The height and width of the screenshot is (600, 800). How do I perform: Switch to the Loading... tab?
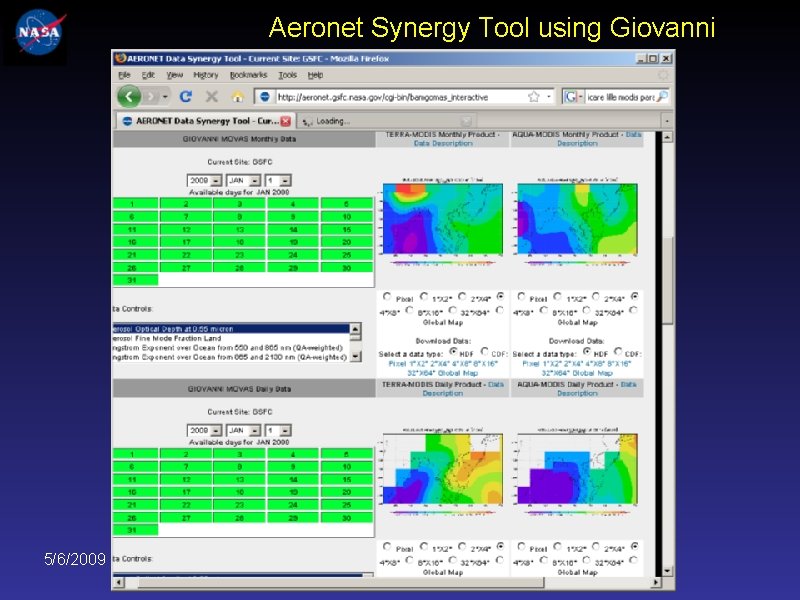click(x=386, y=121)
